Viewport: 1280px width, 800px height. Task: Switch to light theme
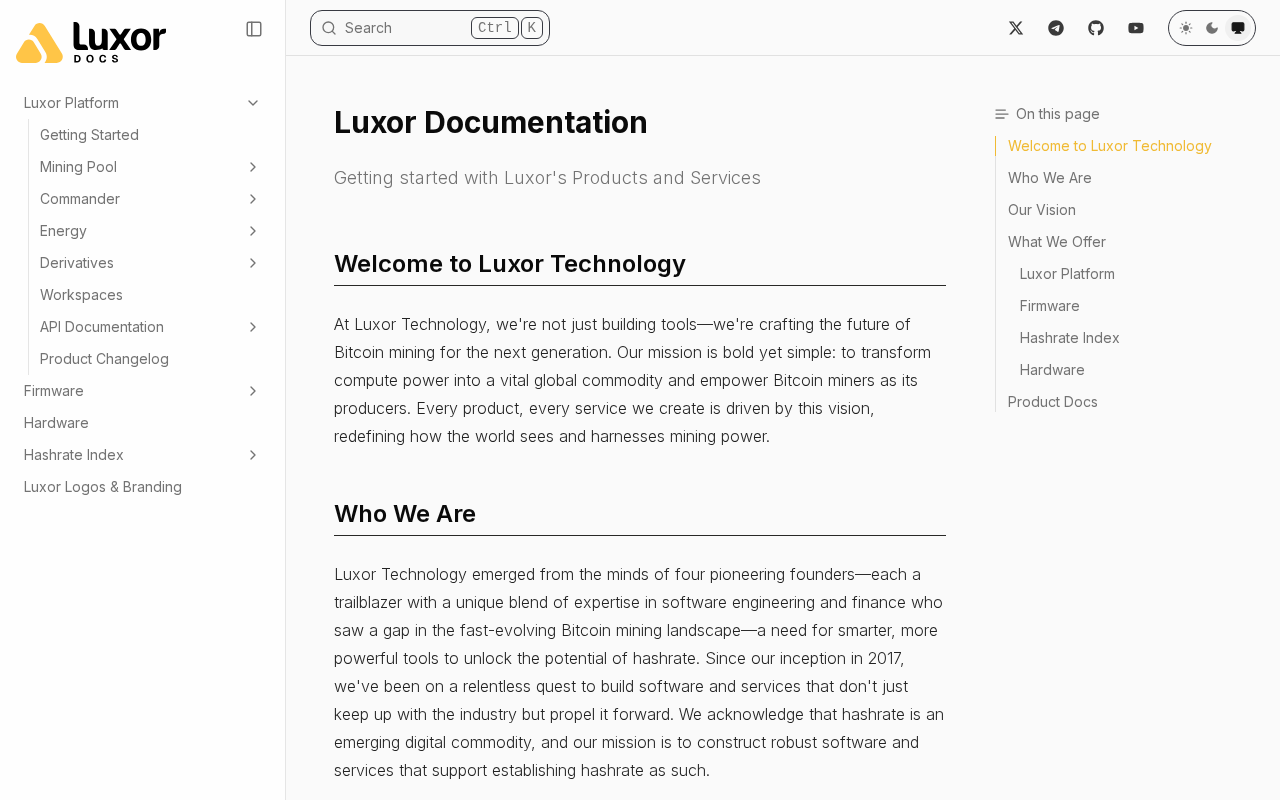tap(1186, 28)
